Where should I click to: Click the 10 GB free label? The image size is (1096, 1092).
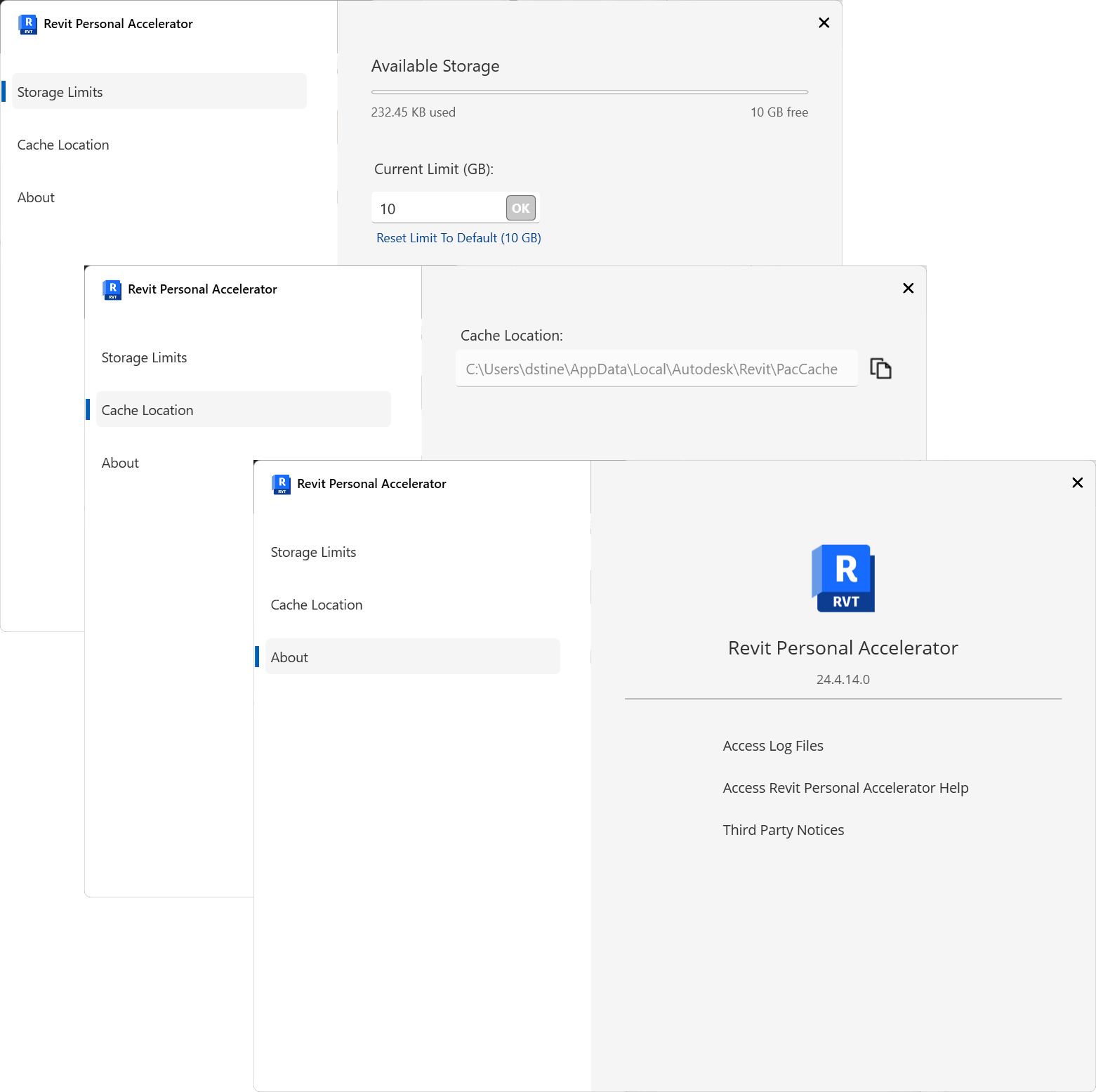(779, 112)
